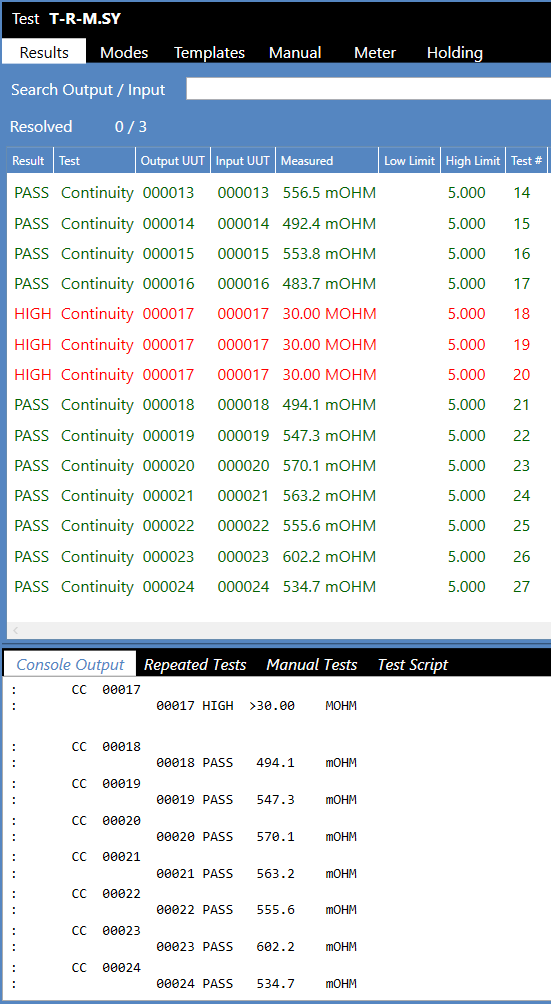Open the Manual Tests tab
This screenshot has height=1004, width=551.
pyautogui.click(x=311, y=665)
